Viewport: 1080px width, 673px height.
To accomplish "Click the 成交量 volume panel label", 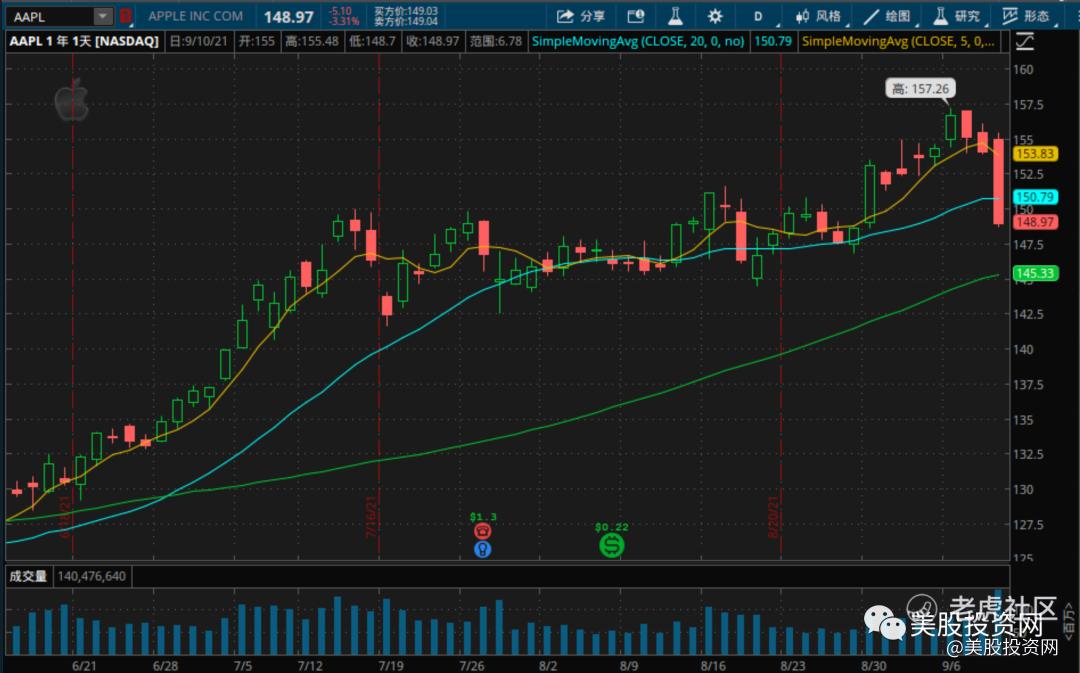I will [28, 576].
